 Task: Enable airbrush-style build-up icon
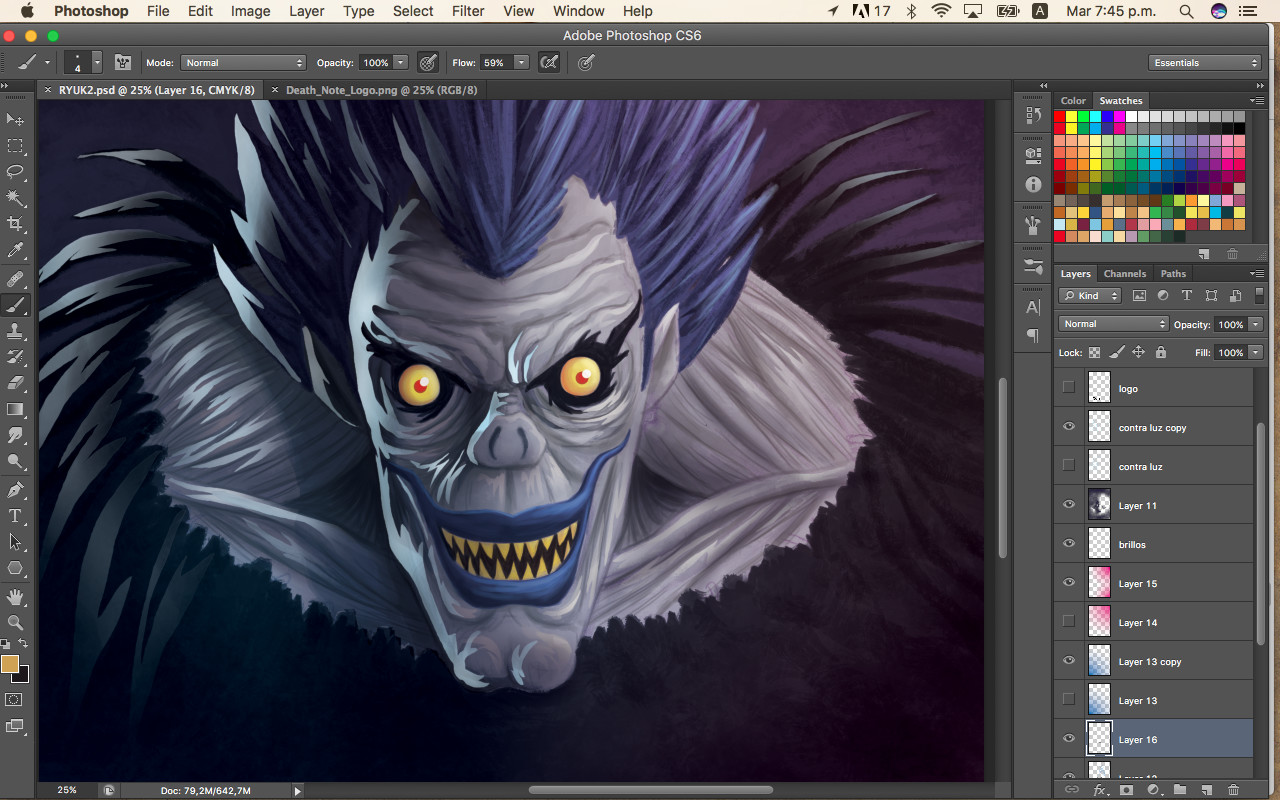pyautogui.click(x=548, y=62)
